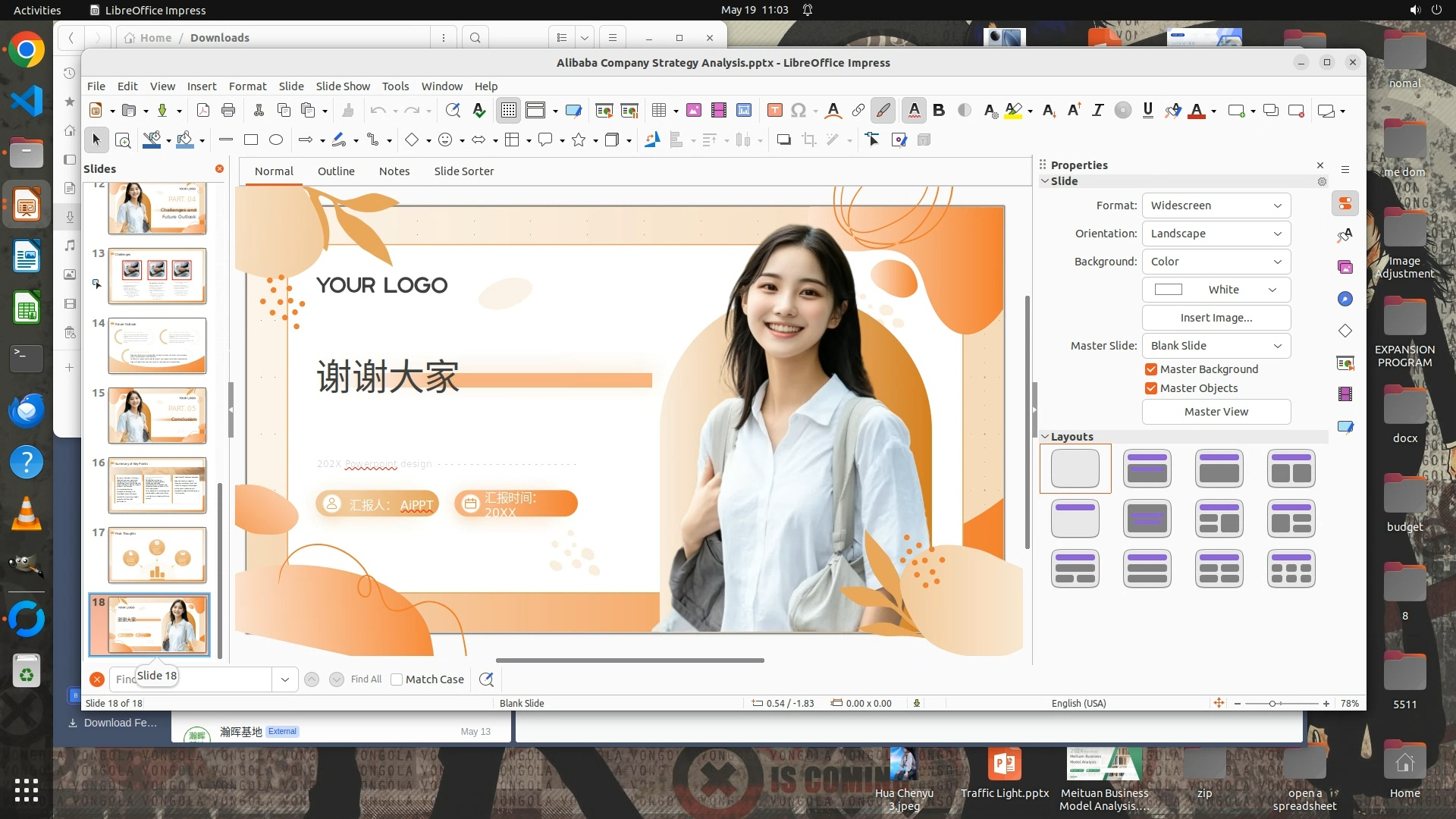Open the Master Slide dropdown
The image size is (1456, 819).
[1216, 346]
